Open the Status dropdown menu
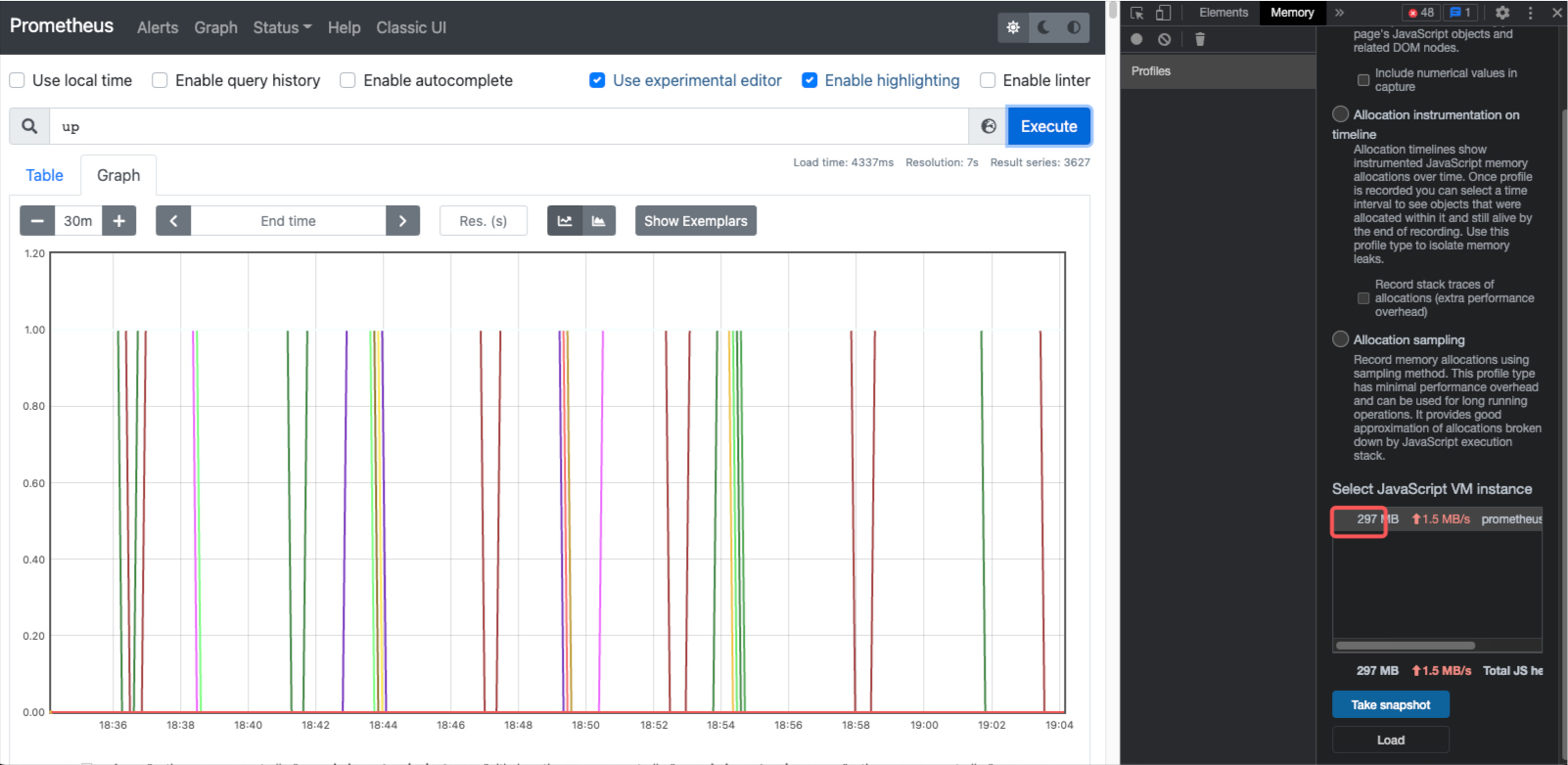This screenshot has width=1568, height=765. (282, 27)
